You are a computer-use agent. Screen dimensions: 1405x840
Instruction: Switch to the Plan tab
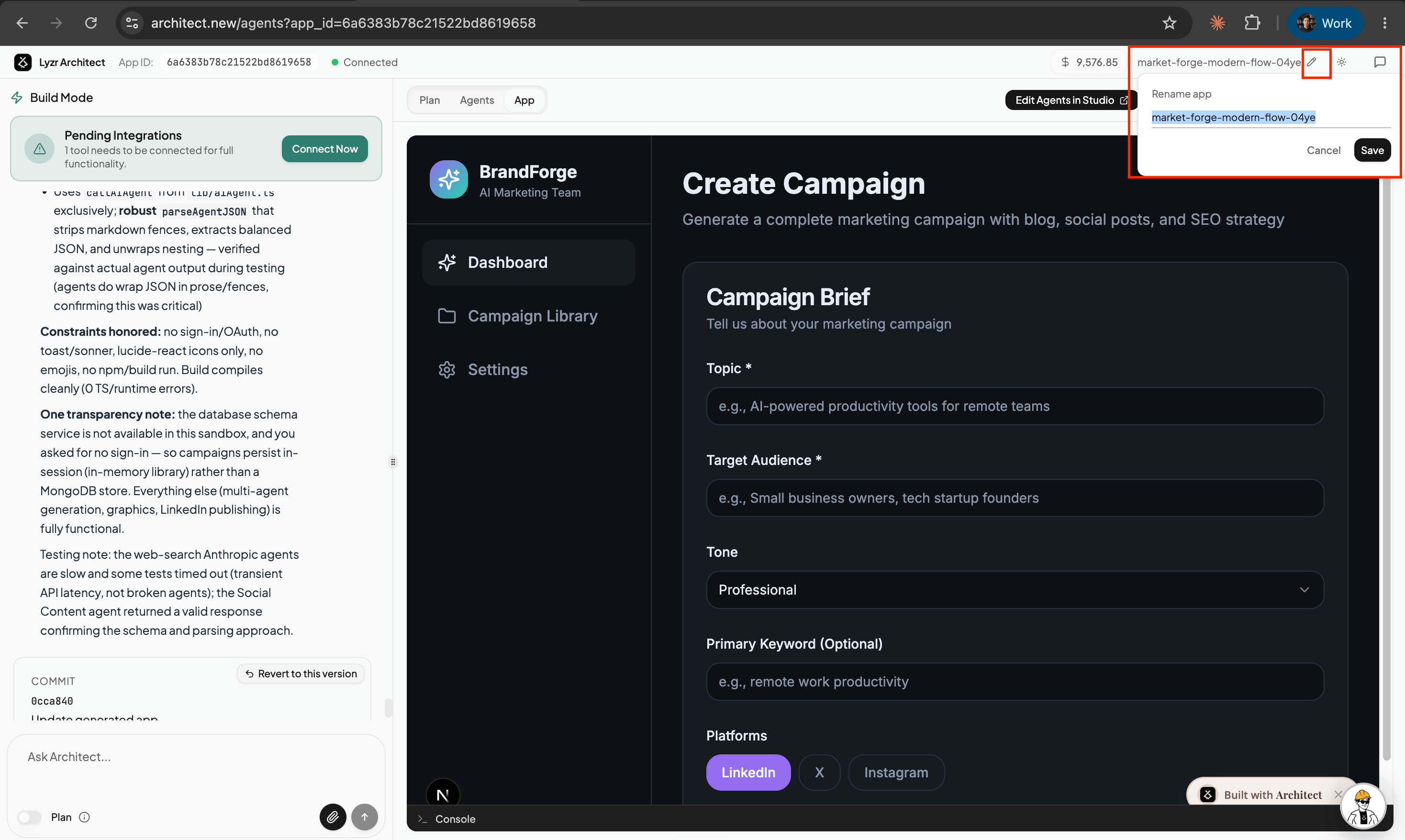click(x=429, y=100)
